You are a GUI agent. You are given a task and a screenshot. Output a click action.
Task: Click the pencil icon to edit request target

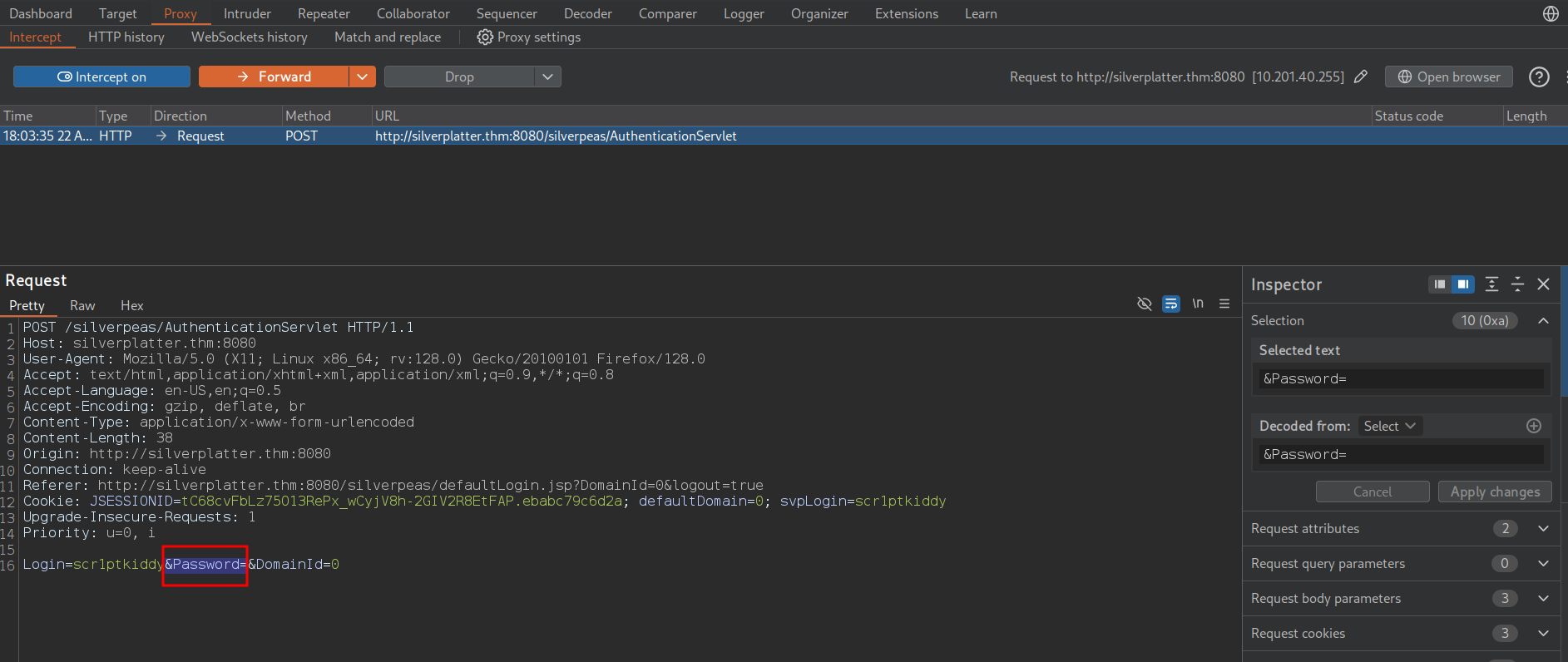pos(1361,77)
